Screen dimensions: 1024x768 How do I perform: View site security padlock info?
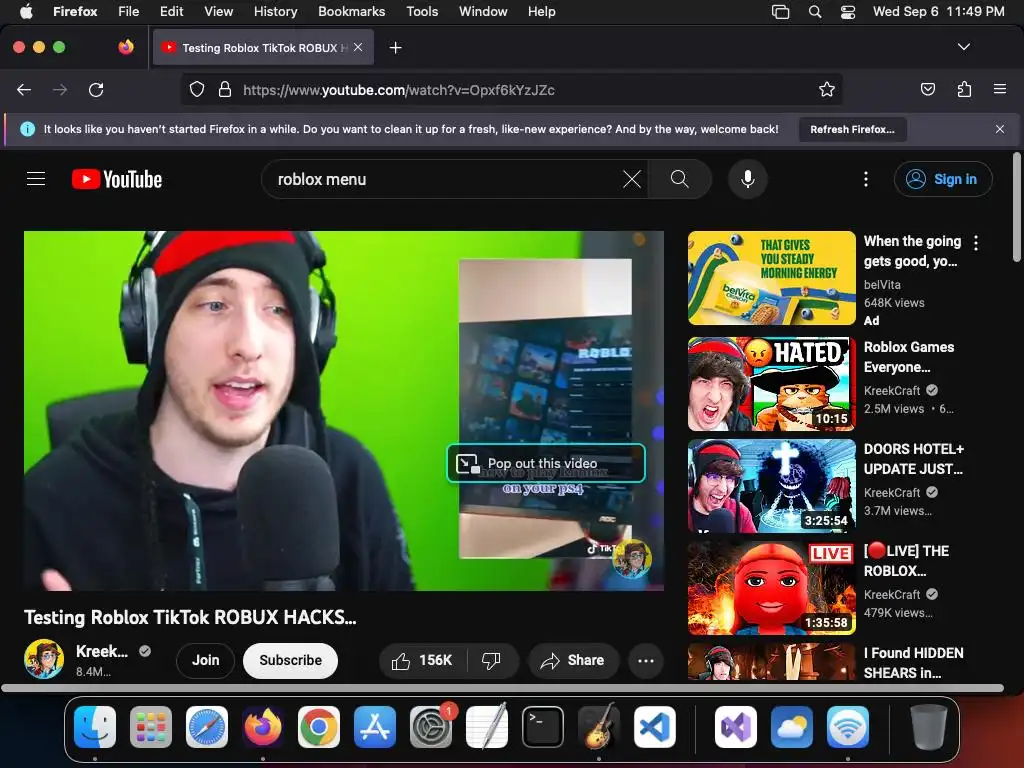click(x=225, y=89)
